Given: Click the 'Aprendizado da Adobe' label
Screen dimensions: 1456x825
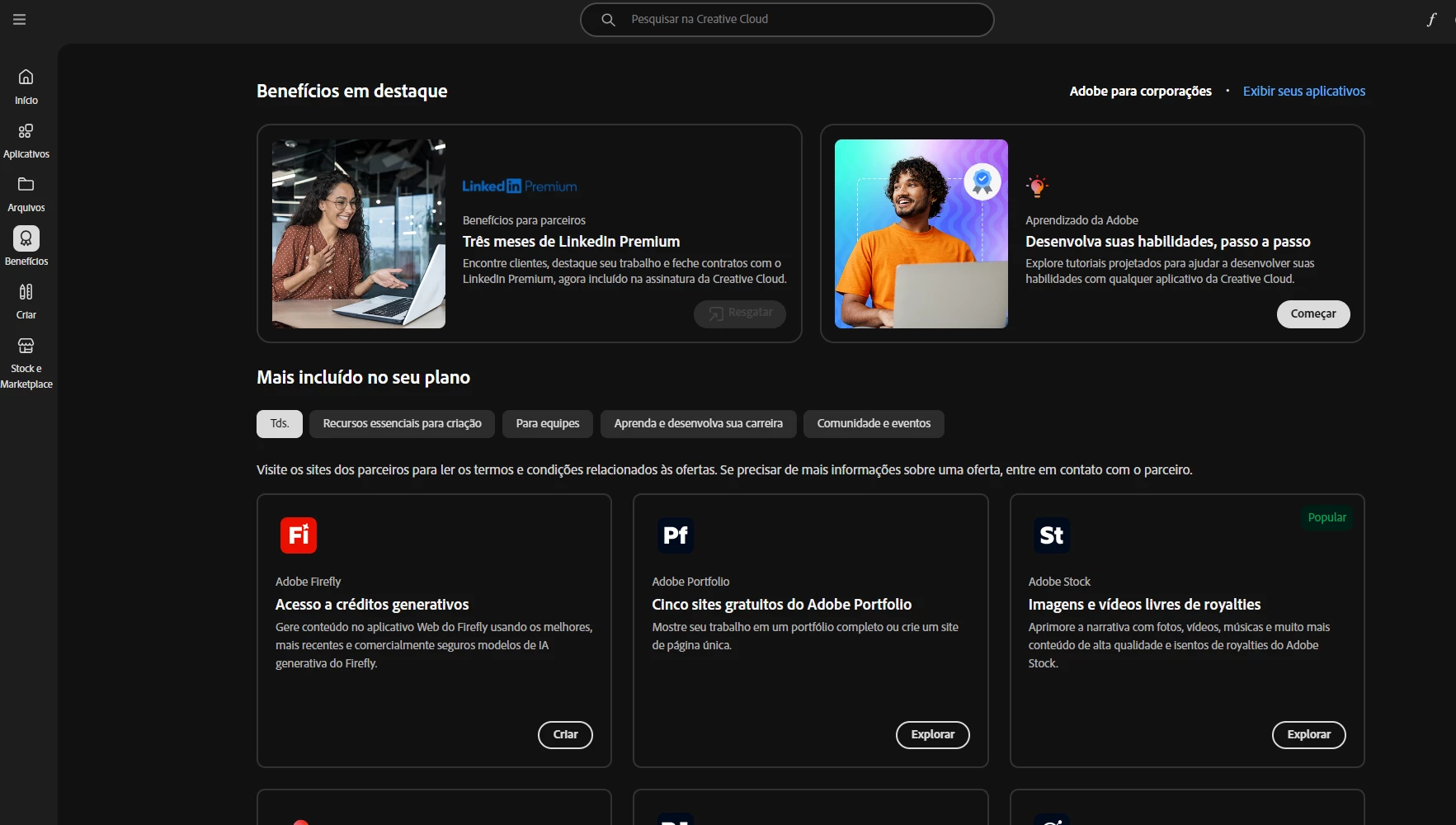Looking at the screenshot, I should (x=1081, y=220).
